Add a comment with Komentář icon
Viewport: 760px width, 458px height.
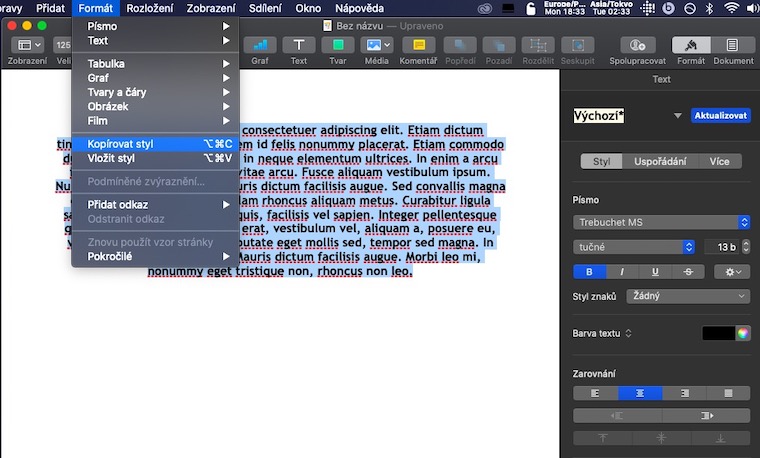click(419, 45)
